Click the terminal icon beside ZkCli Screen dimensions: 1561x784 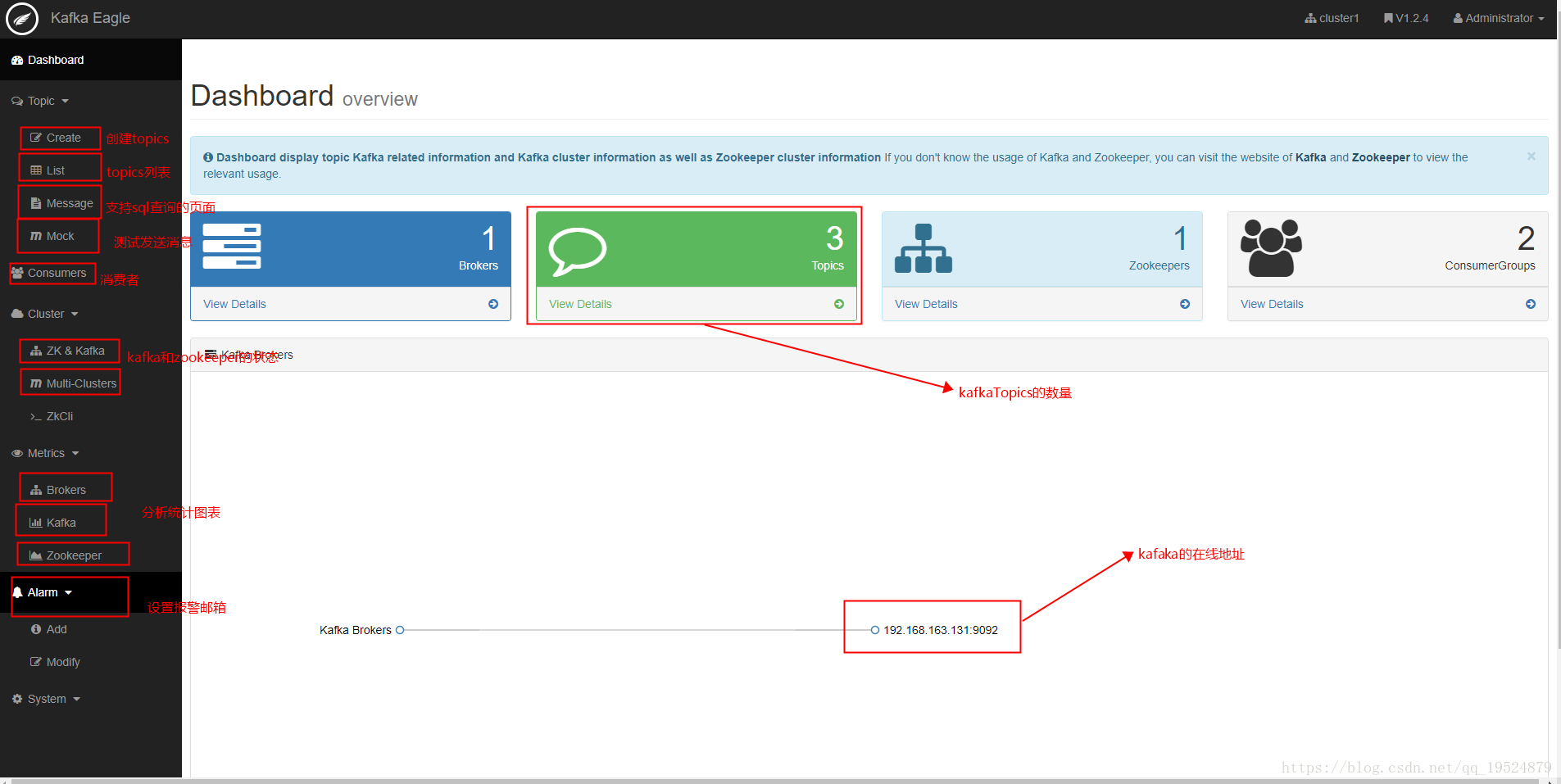click(36, 416)
